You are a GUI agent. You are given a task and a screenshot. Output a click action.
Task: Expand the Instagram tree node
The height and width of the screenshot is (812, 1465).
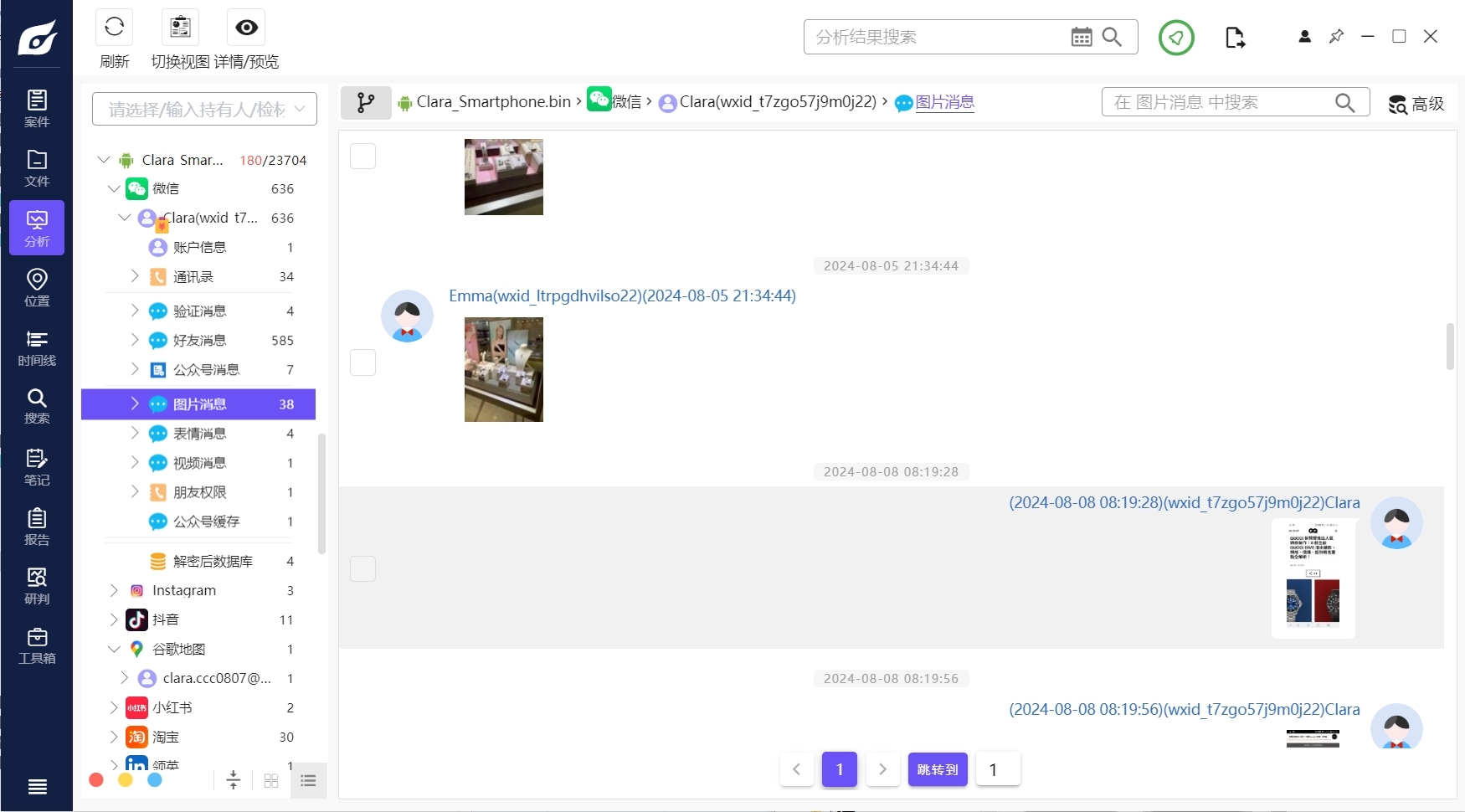[x=114, y=590]
